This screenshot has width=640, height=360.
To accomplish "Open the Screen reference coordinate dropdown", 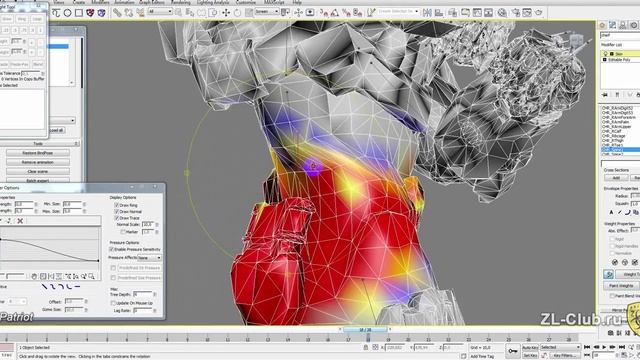I will 267,12.
